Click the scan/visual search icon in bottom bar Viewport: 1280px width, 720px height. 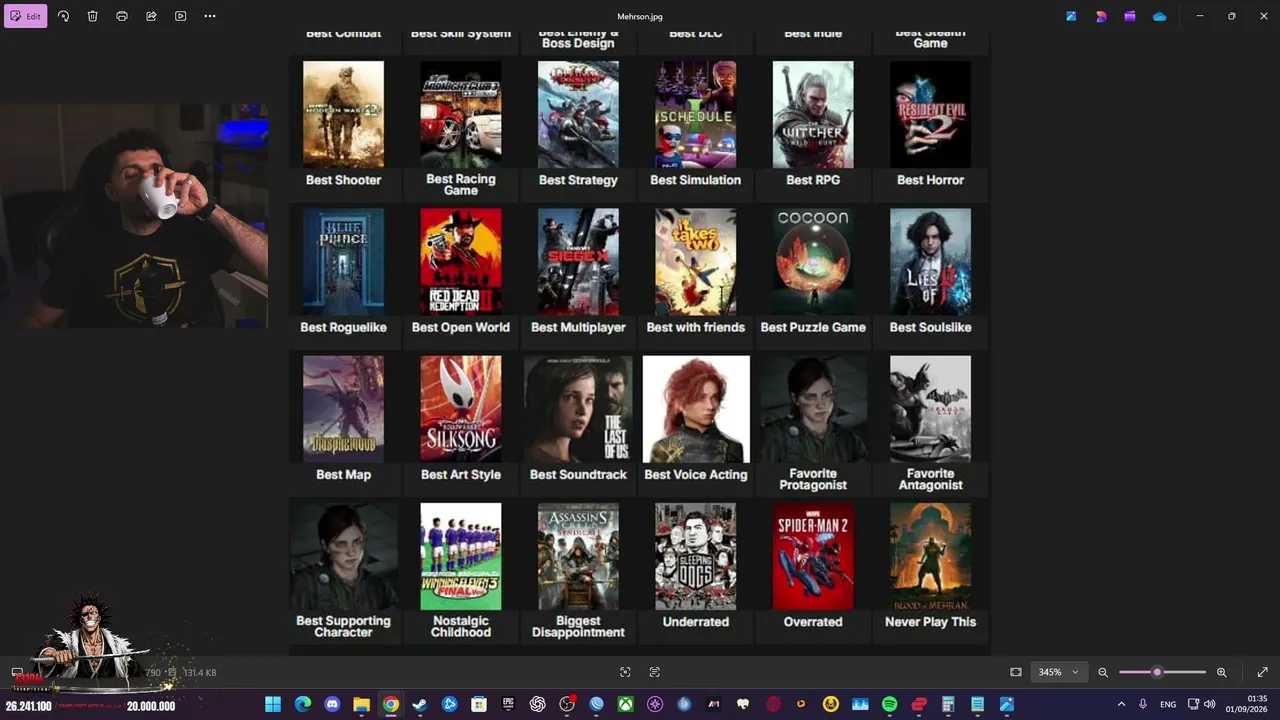[625, 672]
